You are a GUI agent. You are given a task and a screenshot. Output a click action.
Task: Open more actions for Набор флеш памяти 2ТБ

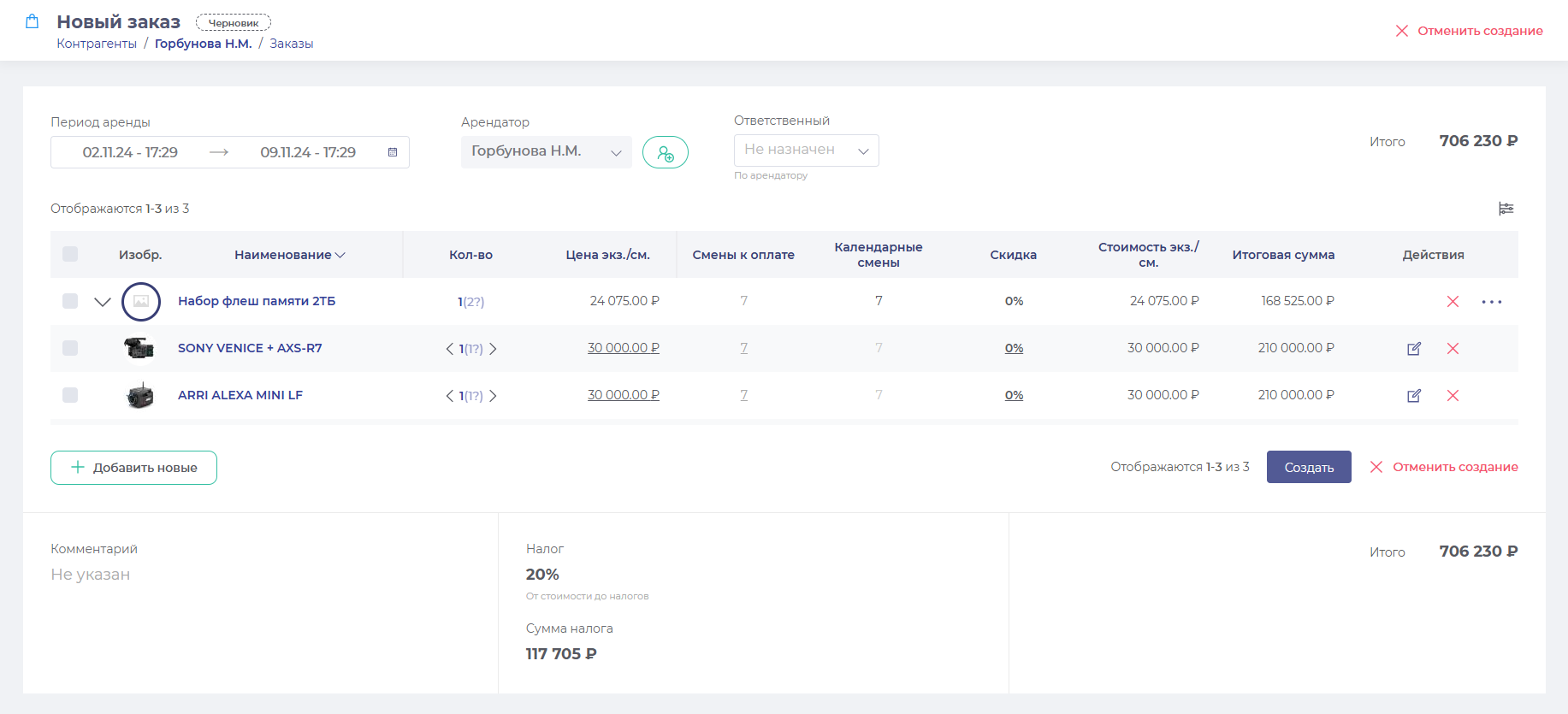1491,302
